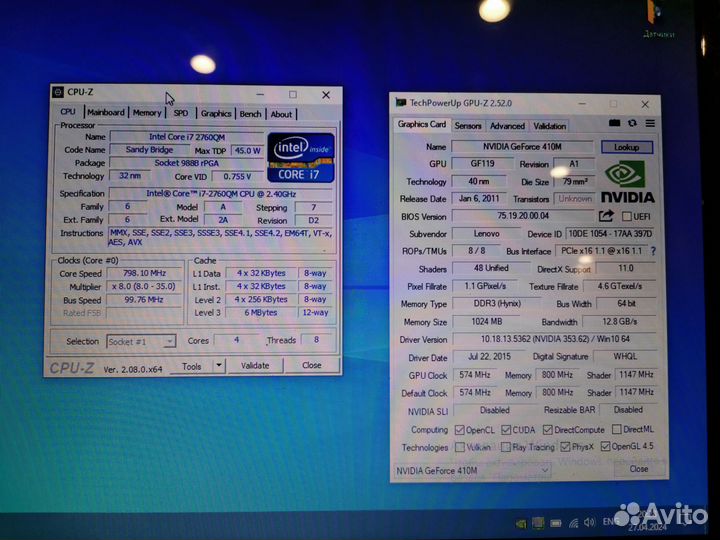
Task: Toggle the UEFI checkbox
Action: point(626,216)
